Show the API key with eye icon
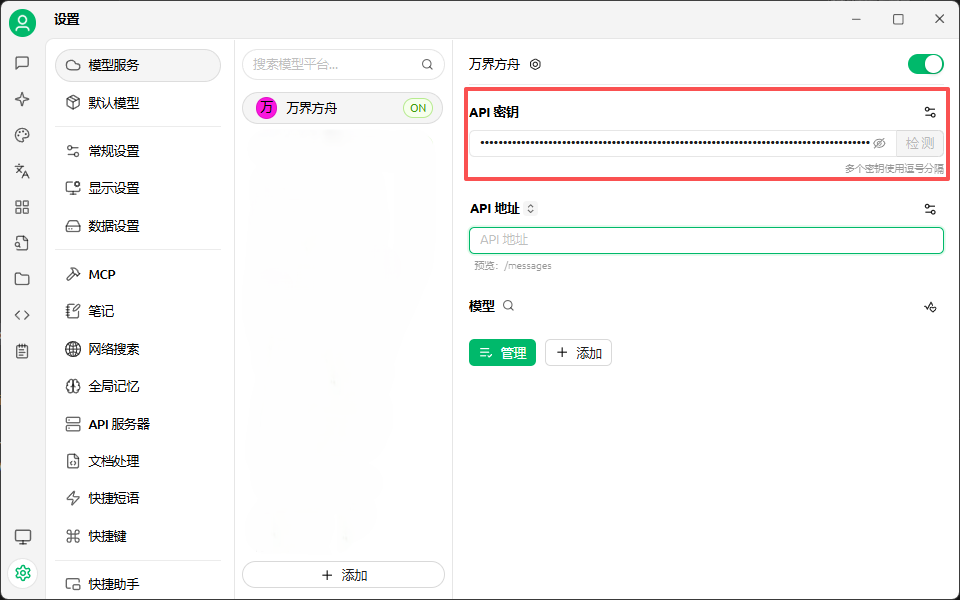Screen dimensions: 960x600 click(x=879, y=143)
